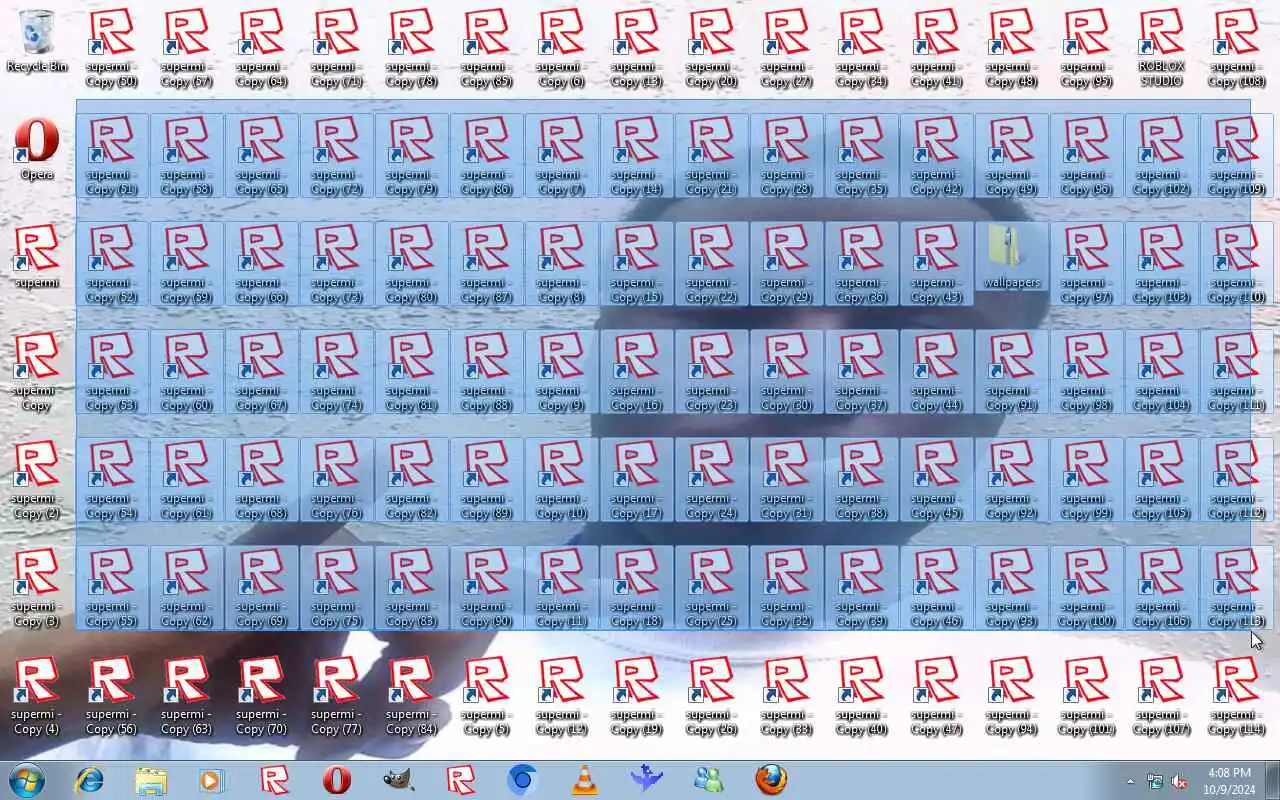Select shortcut 'supermi - Copy (97)'
Image resolution: width=1280 pixels, height=800 pixels.
click(1087, 264)
